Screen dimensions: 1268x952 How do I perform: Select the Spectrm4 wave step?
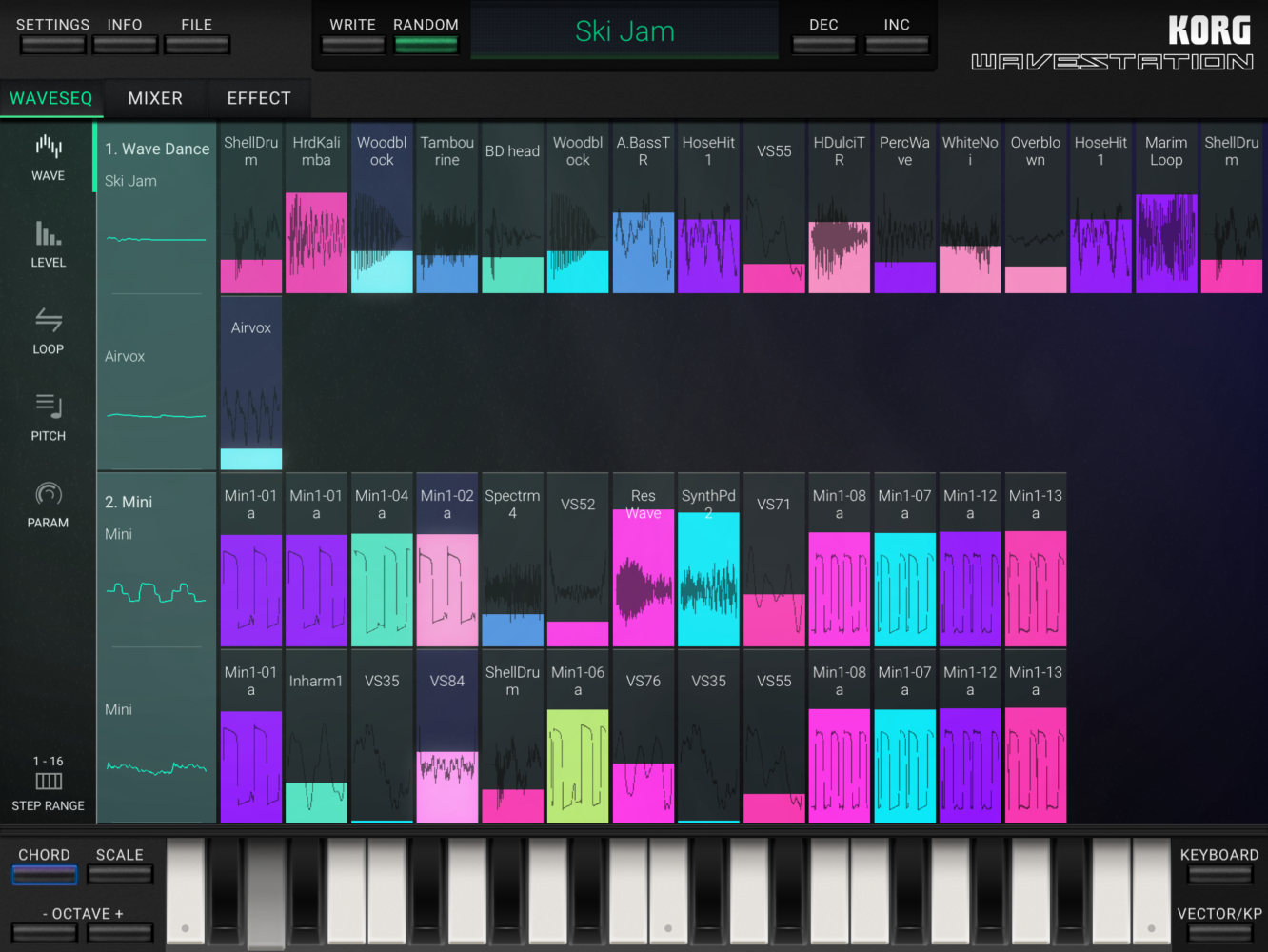[x=512, y=560]
